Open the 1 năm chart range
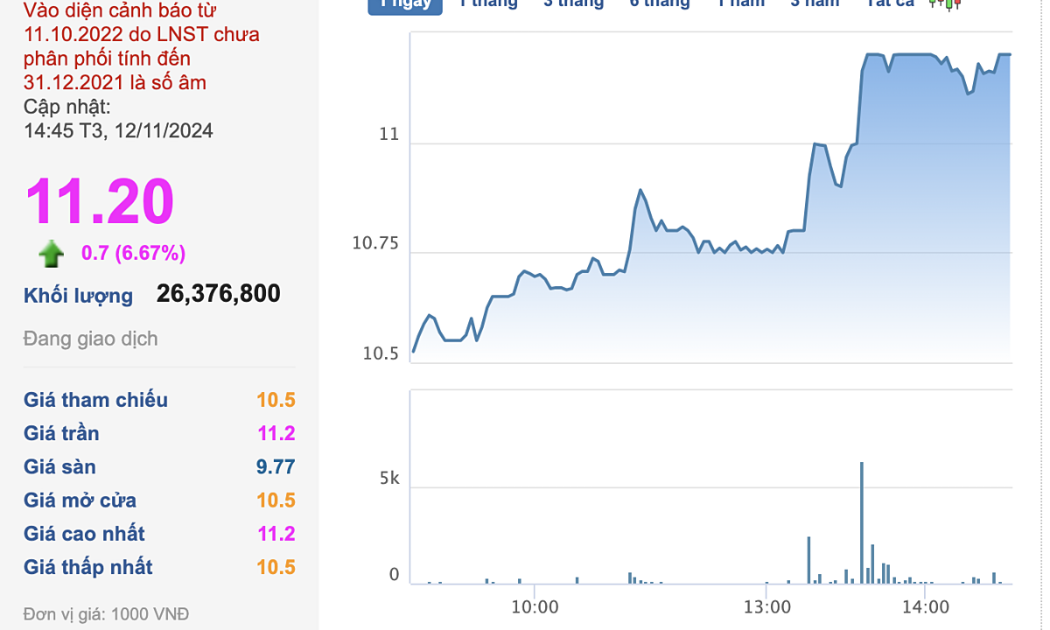Screen dimensions: 1050x630 (x=741, y=3)
